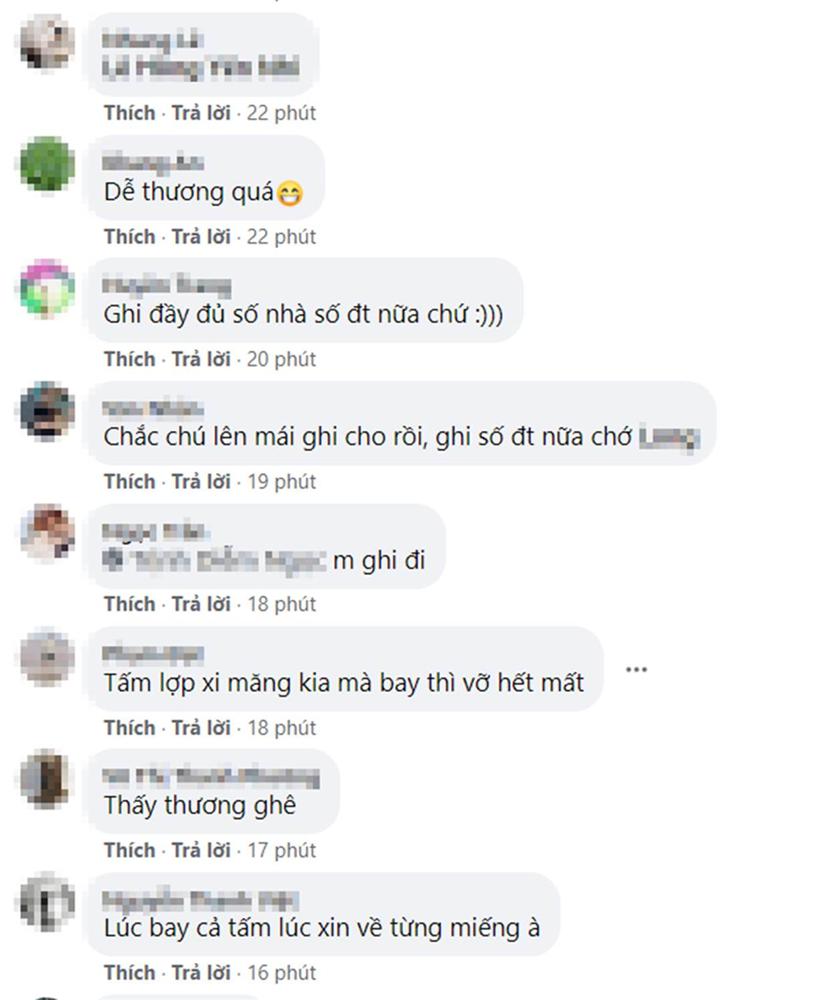Reply to the comment posted 19 phút ago
835x1000 pixels.
tap(201, 482)
